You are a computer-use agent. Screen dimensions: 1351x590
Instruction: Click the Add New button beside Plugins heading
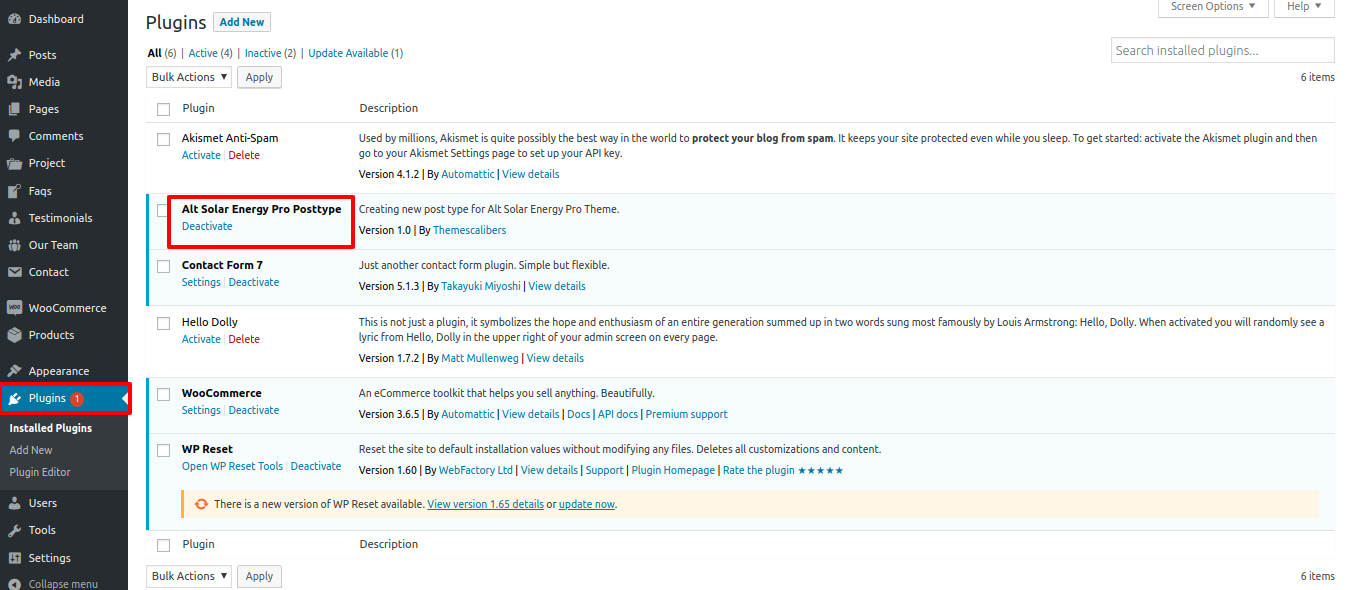(242, 22)
